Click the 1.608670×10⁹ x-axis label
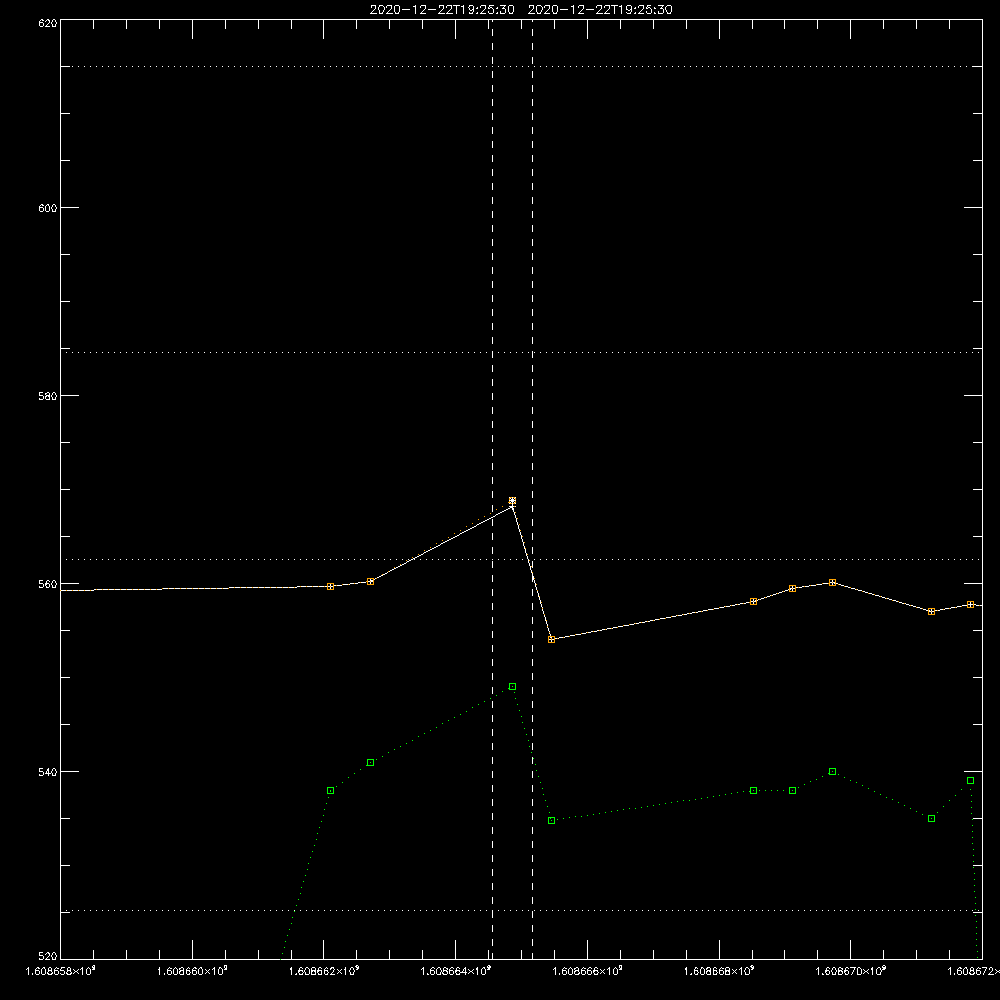1000x1000 pixels. tap(851, 971)
